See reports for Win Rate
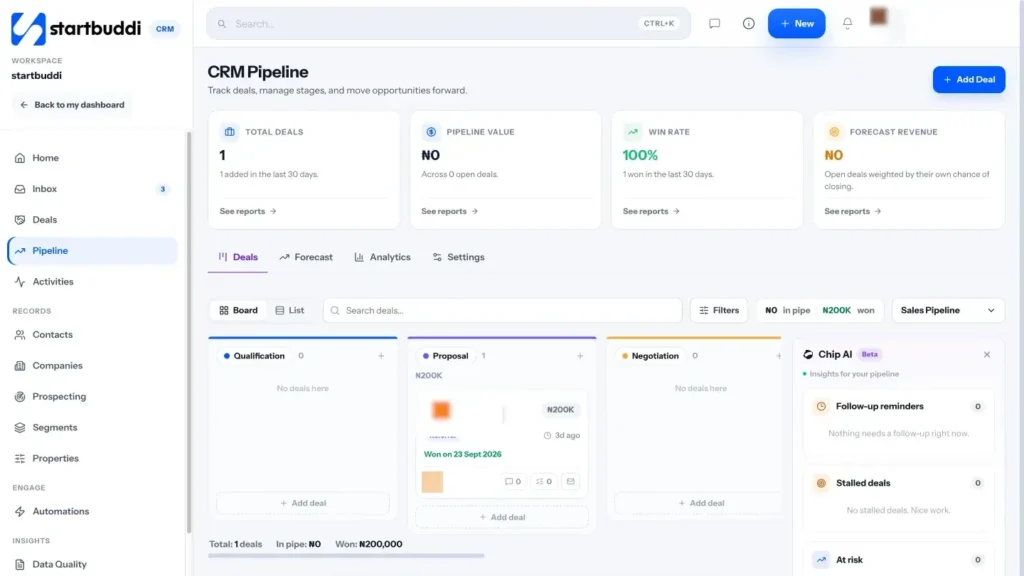This screenshot has height=576, width=1024. pyautogui.click(x=651, y=212)
